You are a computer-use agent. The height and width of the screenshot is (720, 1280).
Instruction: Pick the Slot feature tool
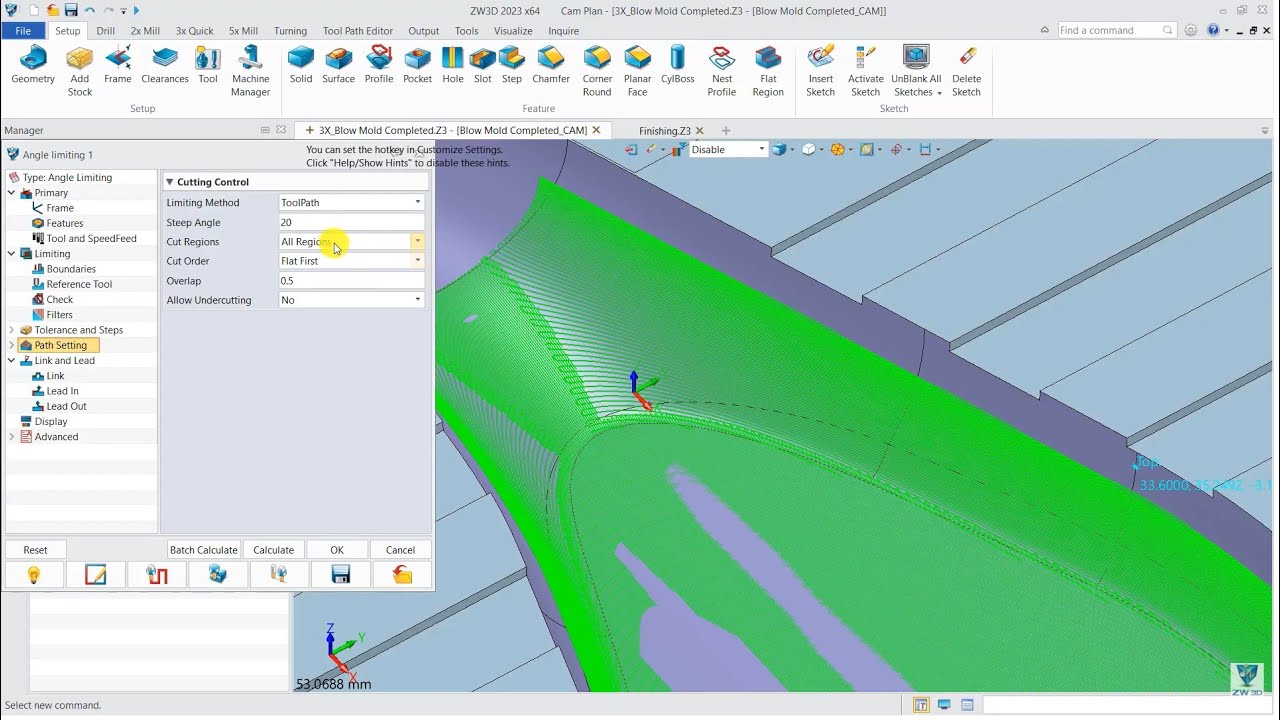[x=483, y=65]
